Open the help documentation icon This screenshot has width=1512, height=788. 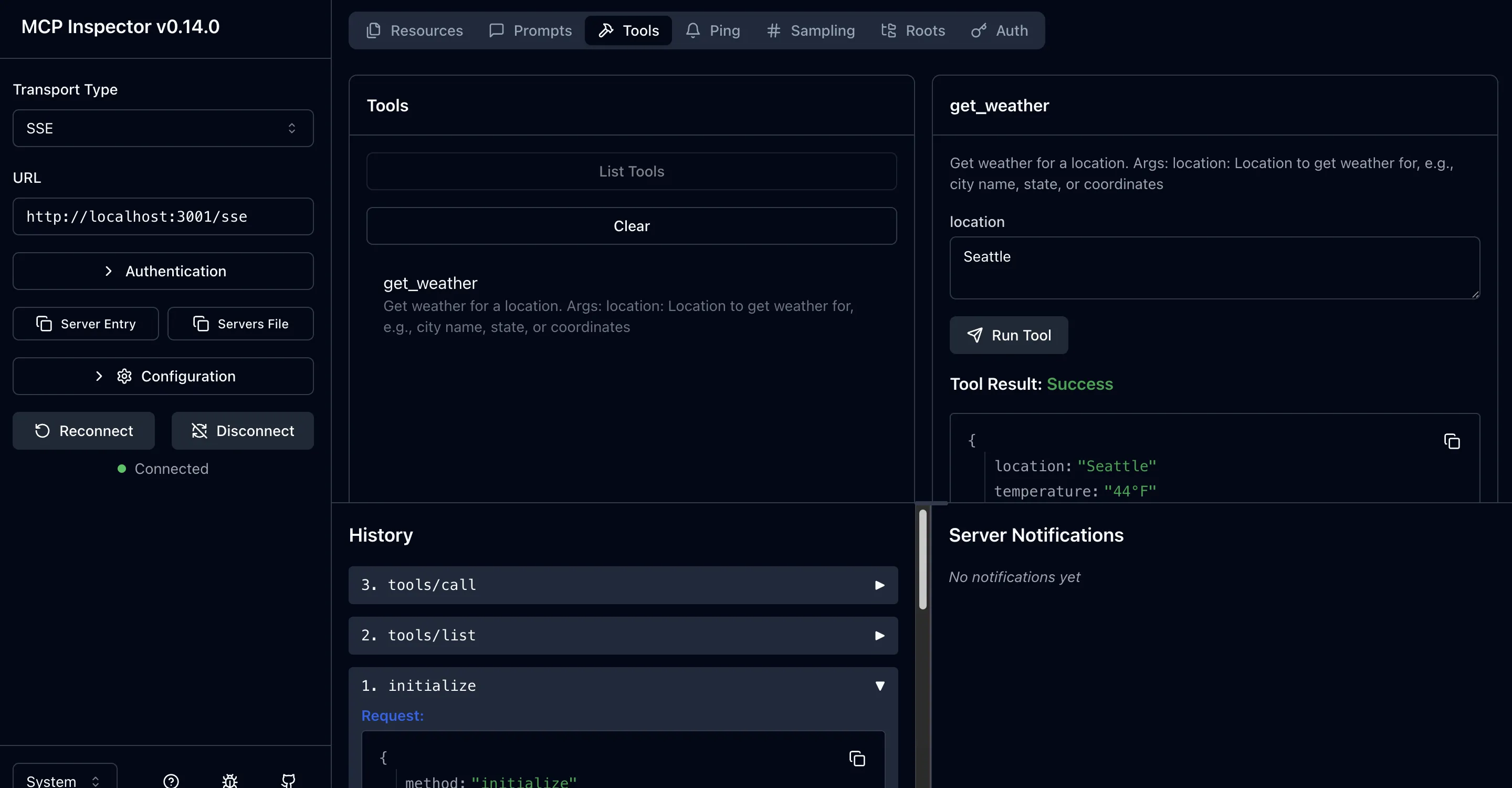click(171, 781)
